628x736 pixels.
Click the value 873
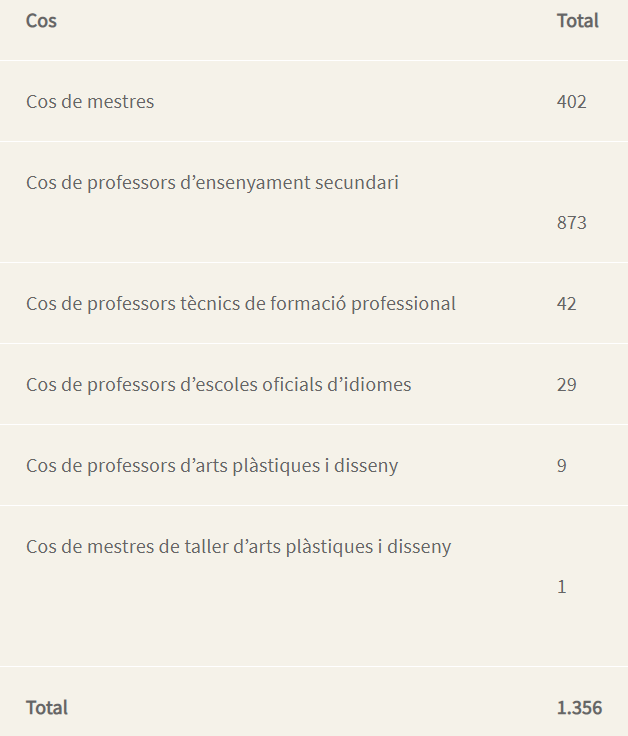pyautogui.click(x=572, y=222)
